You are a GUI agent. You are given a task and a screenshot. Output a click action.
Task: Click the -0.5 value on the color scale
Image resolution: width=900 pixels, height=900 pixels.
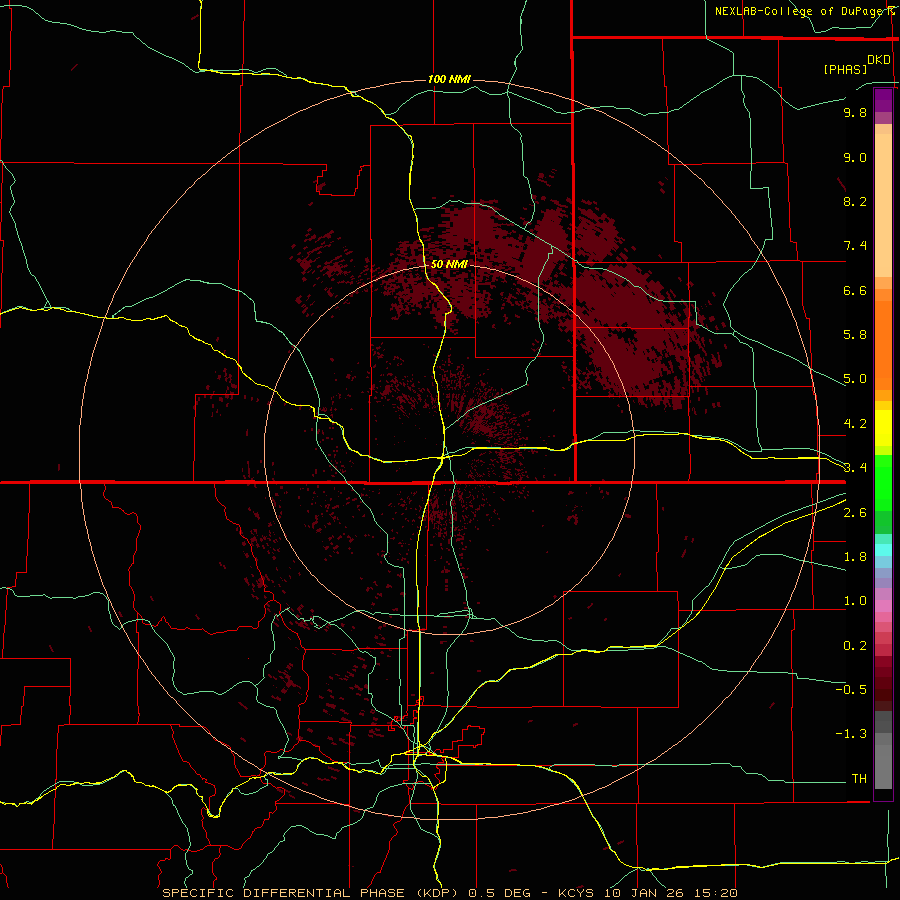(851, 690)
